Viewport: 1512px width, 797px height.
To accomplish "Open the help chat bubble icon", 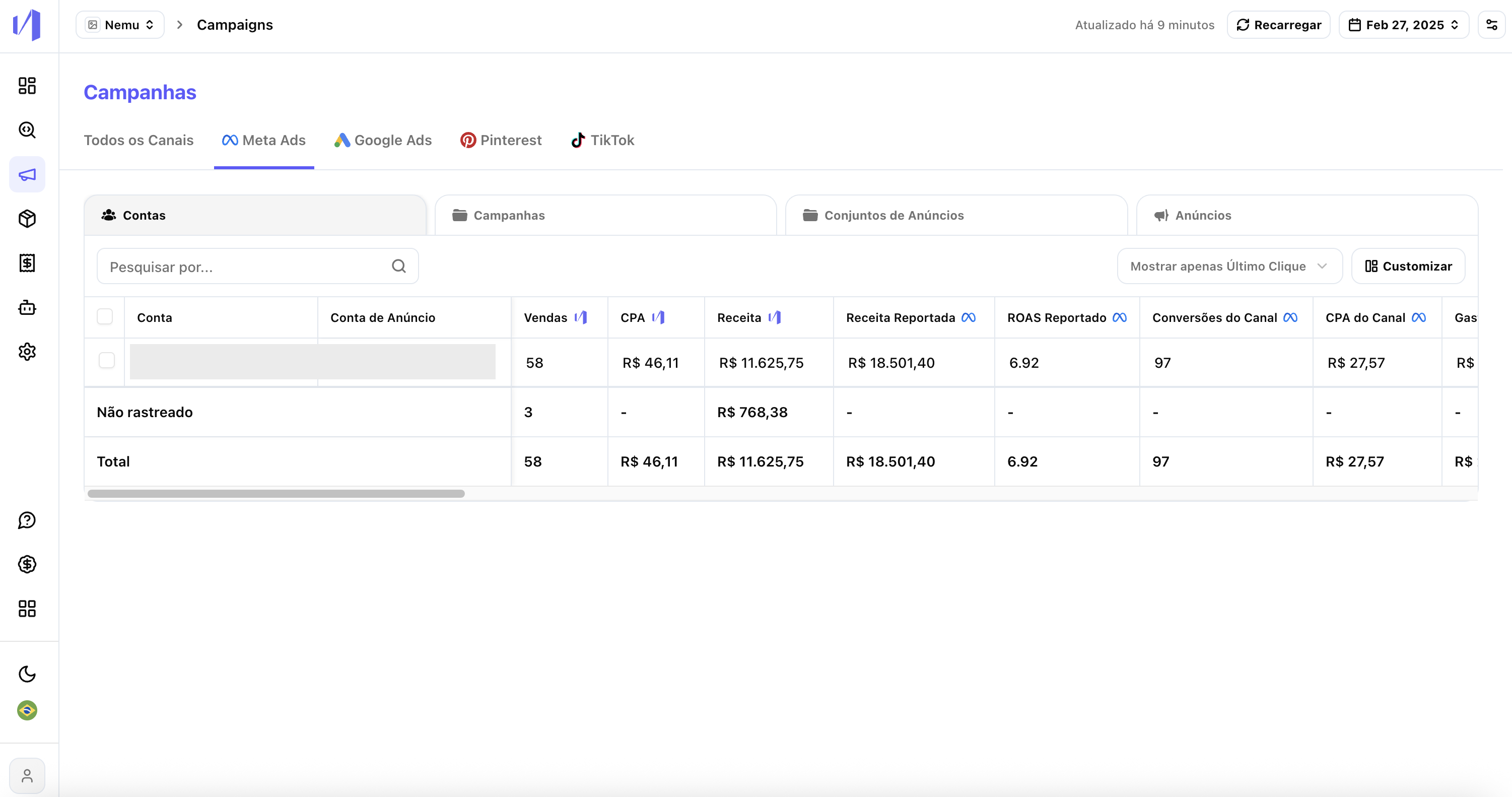I will (x=27, y=520).
